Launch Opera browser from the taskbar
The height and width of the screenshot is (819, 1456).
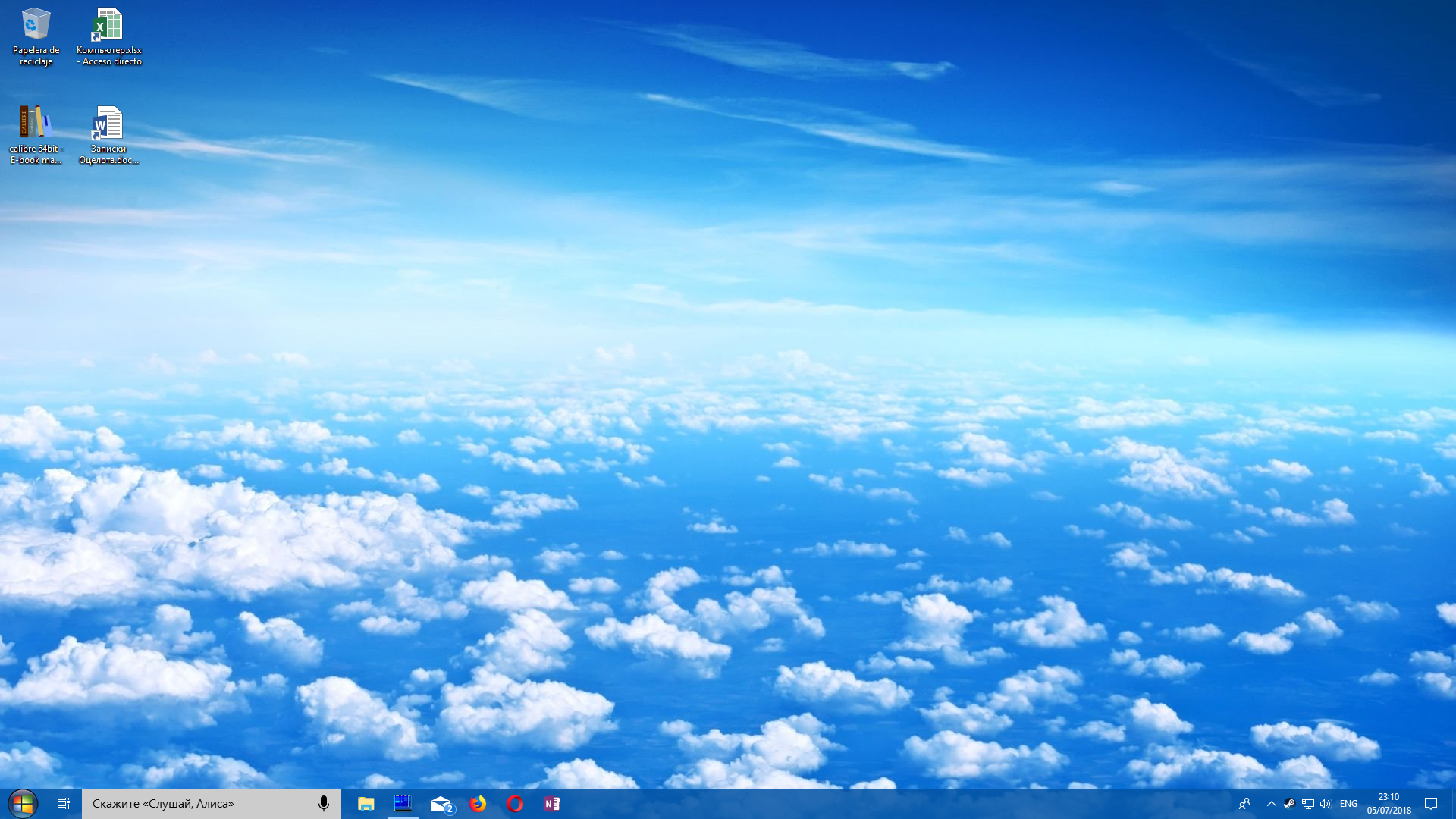tap(515, 804)
